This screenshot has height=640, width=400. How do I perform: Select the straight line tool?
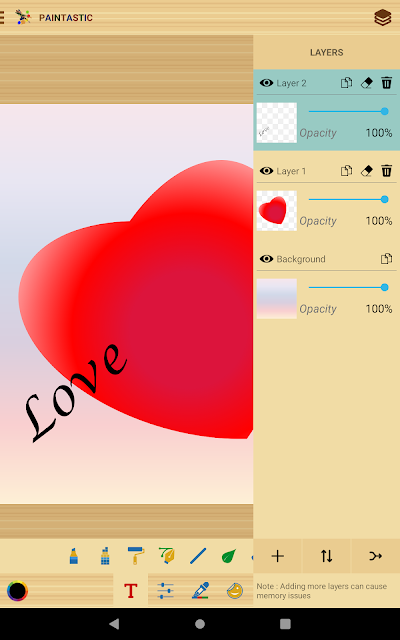click(198, 556)
